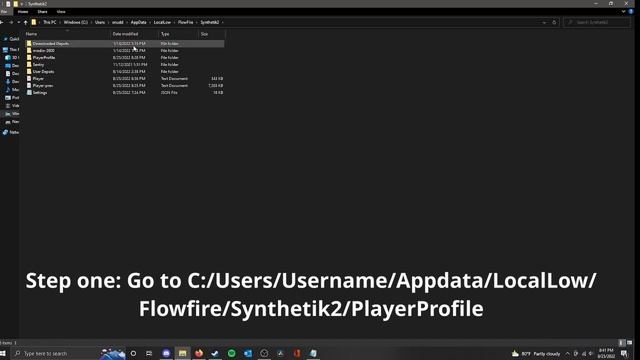Select the PlayerProfile folder
Viewport: 640px width, 360px height.
pyautogui.click(x=44, y=58)
